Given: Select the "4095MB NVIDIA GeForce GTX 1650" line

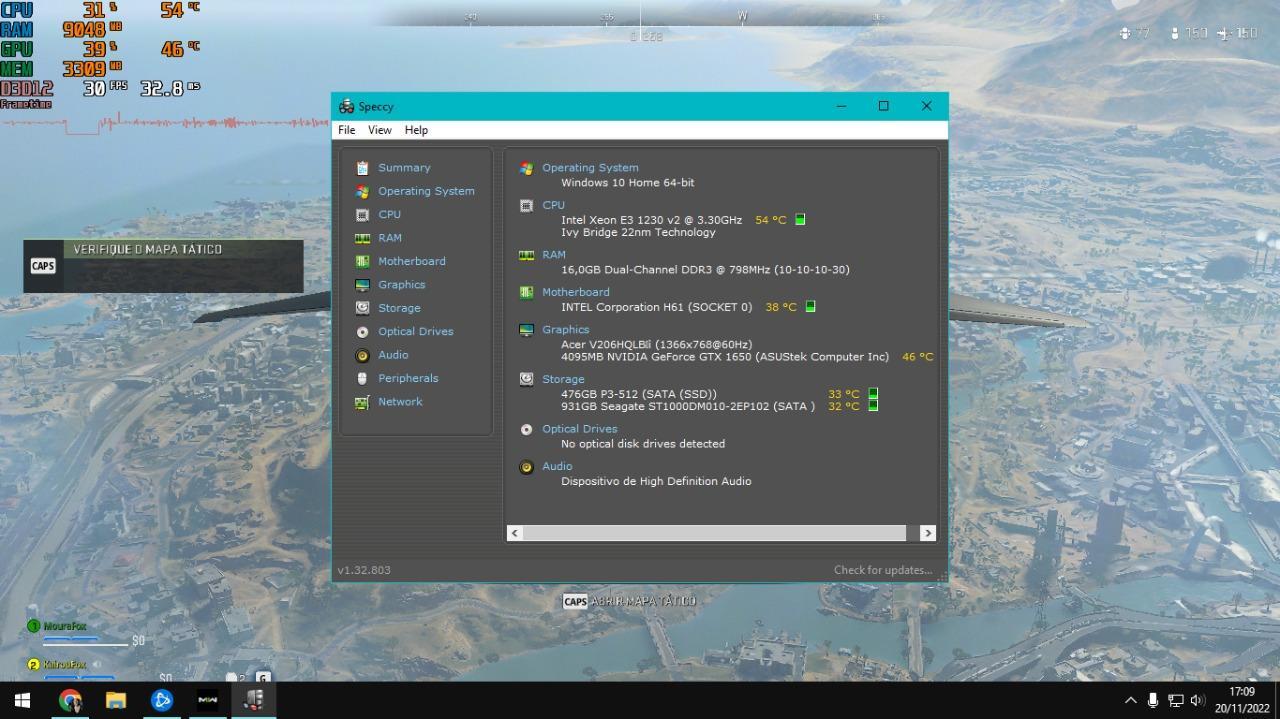Looking at the screenshot, I should coord(725,357).
